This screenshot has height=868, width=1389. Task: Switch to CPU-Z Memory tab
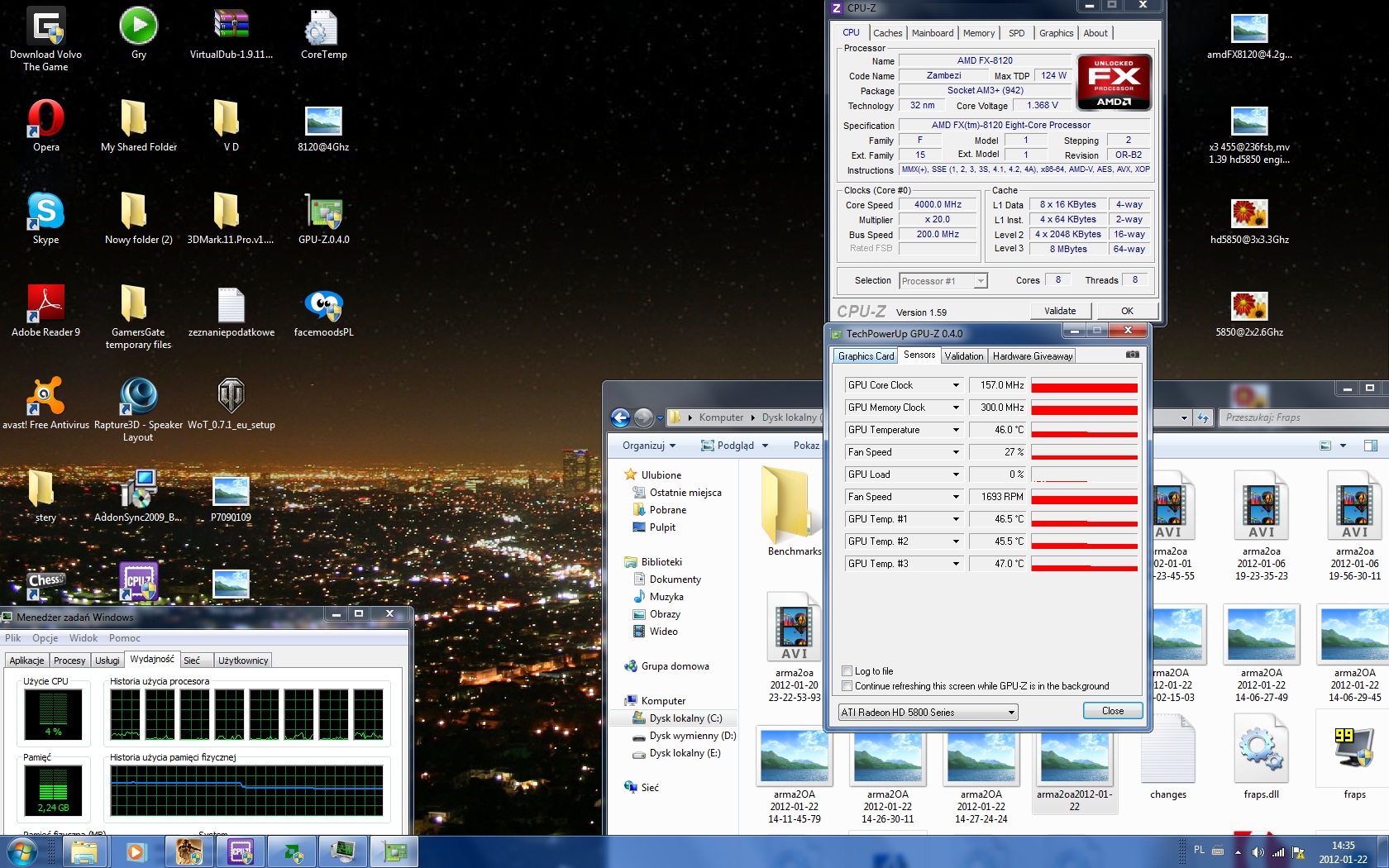click(x=979, y=33)
